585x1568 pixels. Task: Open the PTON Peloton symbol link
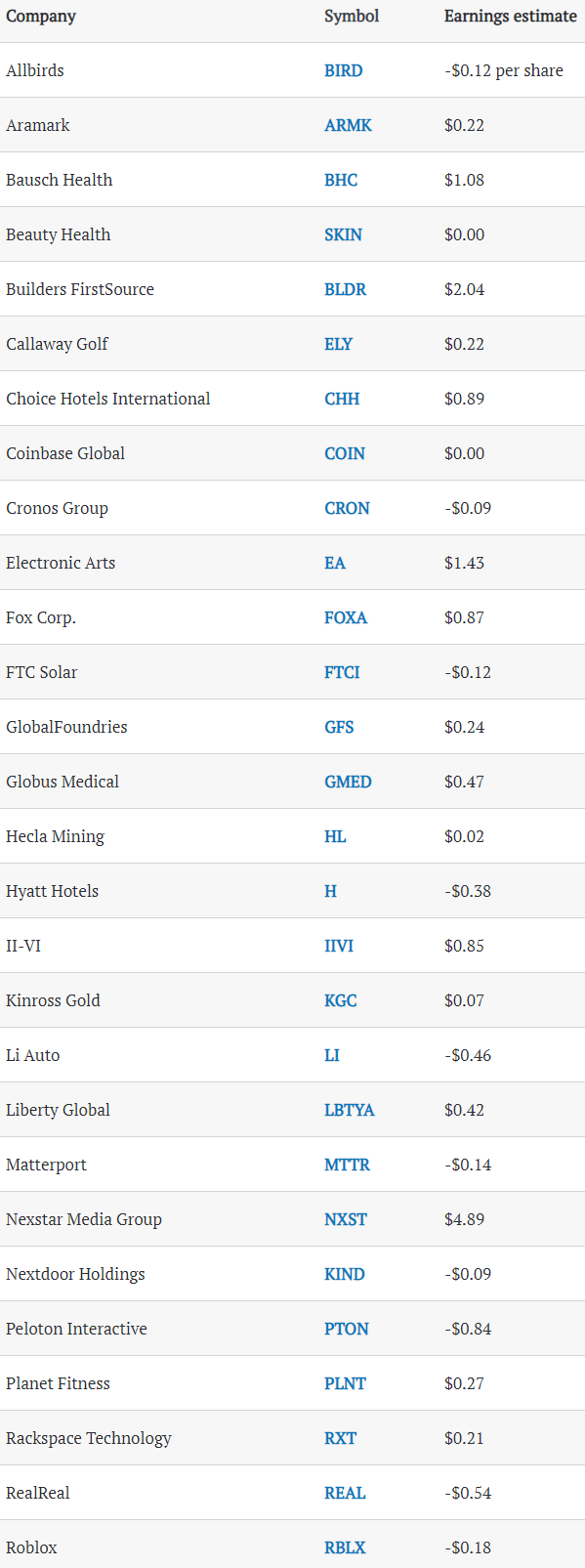[x=347, y=1329]
